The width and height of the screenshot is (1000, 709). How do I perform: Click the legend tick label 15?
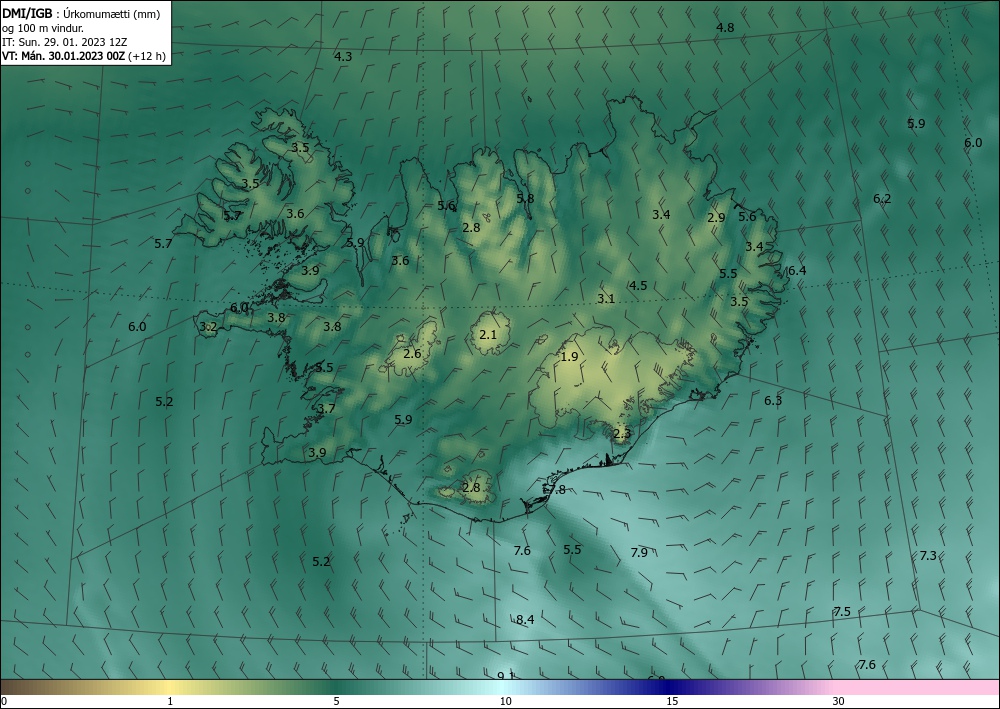pyautogui.click(x=672, y=701)
